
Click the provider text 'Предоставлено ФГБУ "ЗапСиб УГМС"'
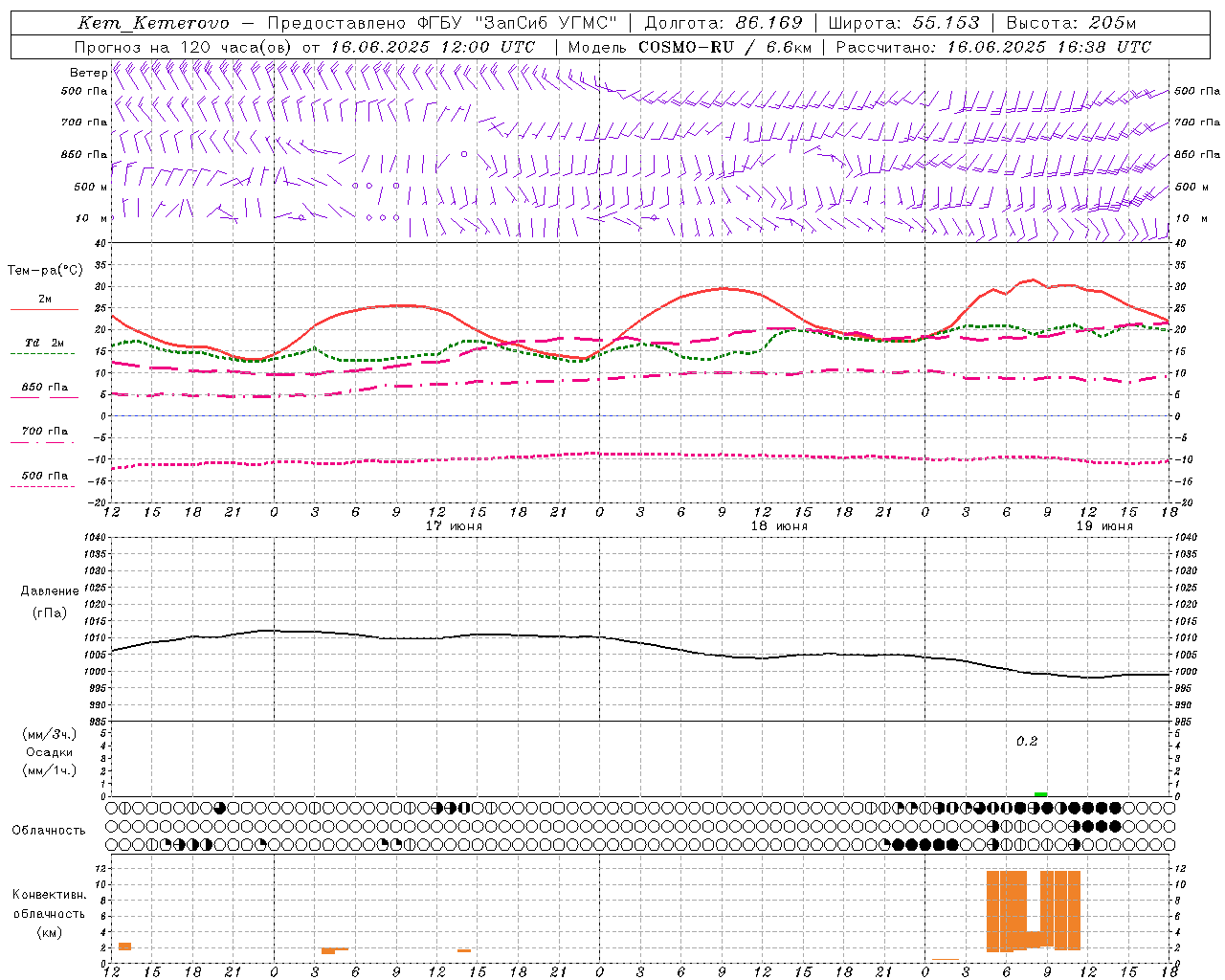442,23
